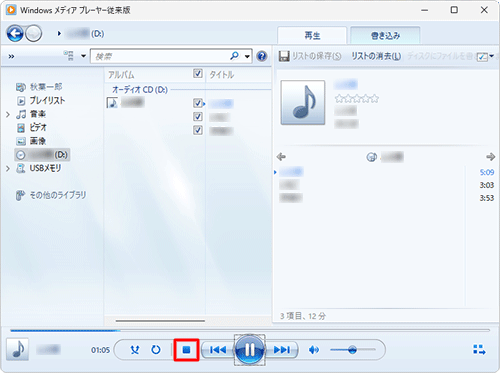Mute the speaker volume icon

click(314, 350)
